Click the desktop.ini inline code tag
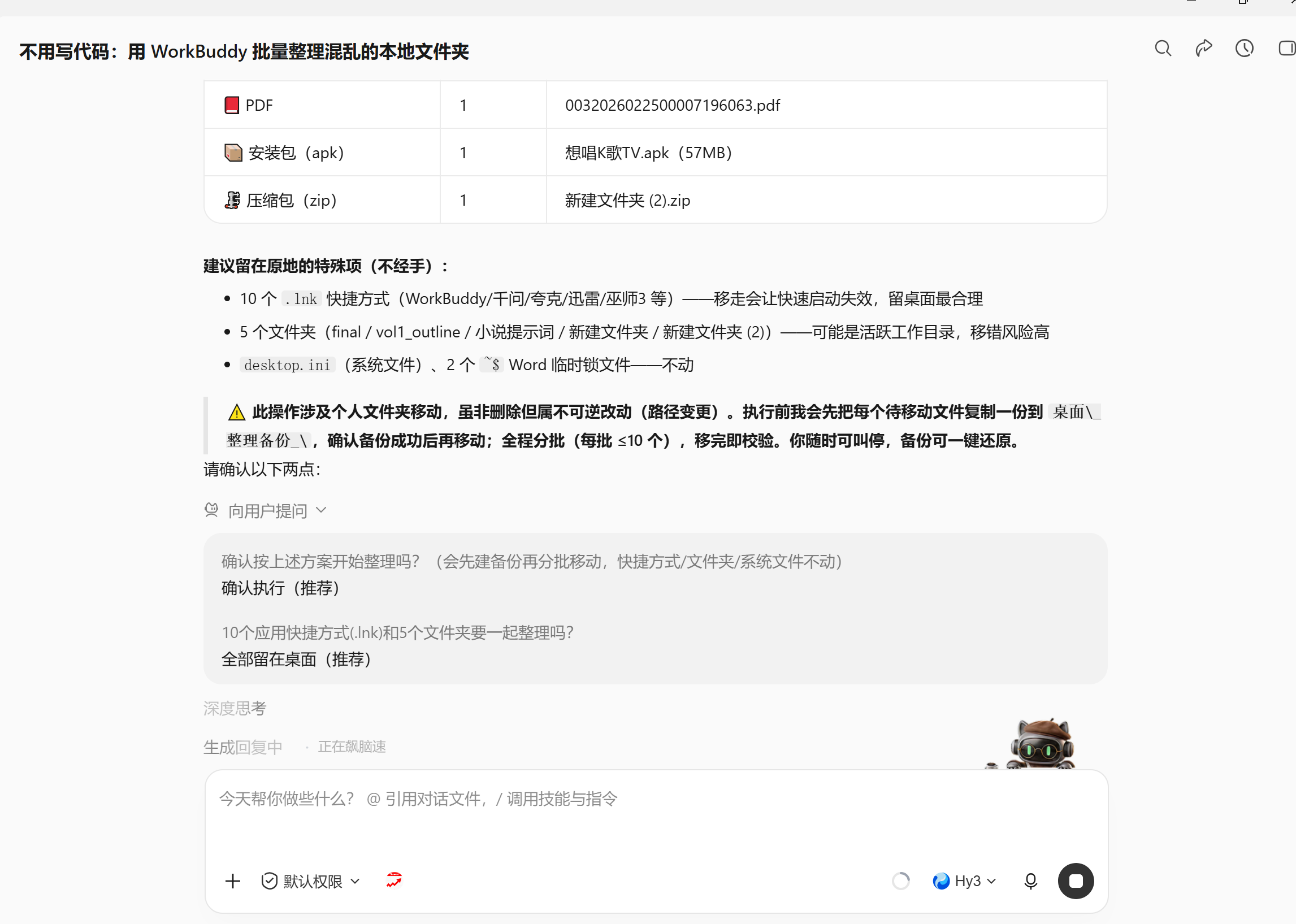 pyautogui.click(x=287, y=365)
